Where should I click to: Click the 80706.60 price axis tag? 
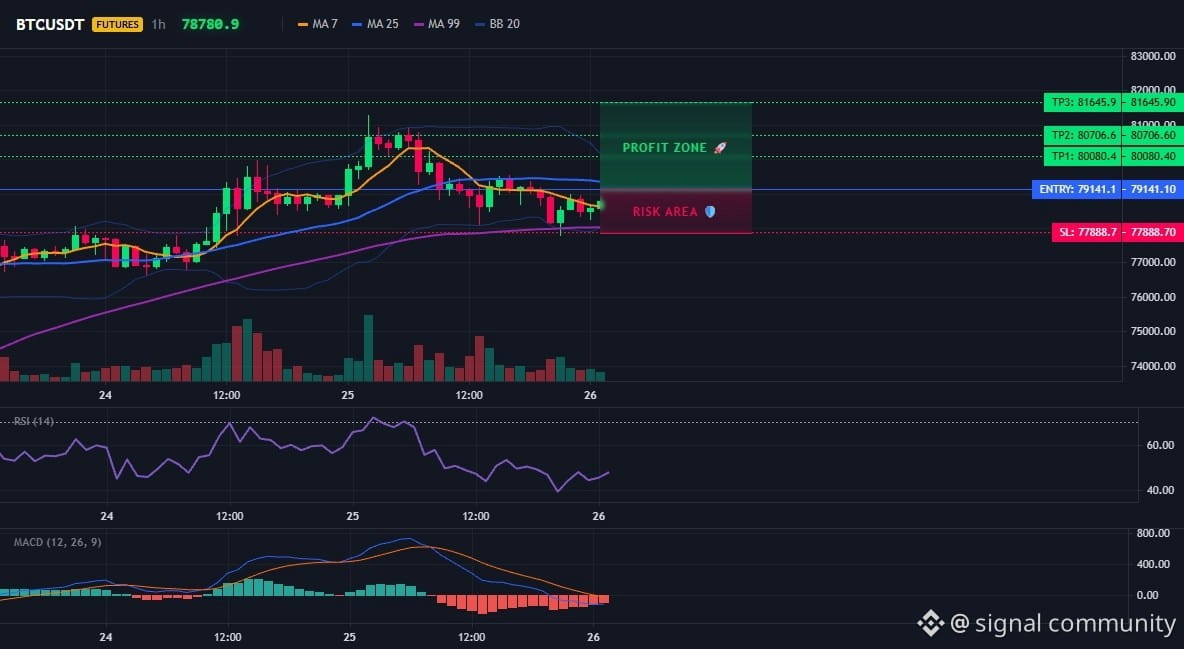(x=1153, y=135)
